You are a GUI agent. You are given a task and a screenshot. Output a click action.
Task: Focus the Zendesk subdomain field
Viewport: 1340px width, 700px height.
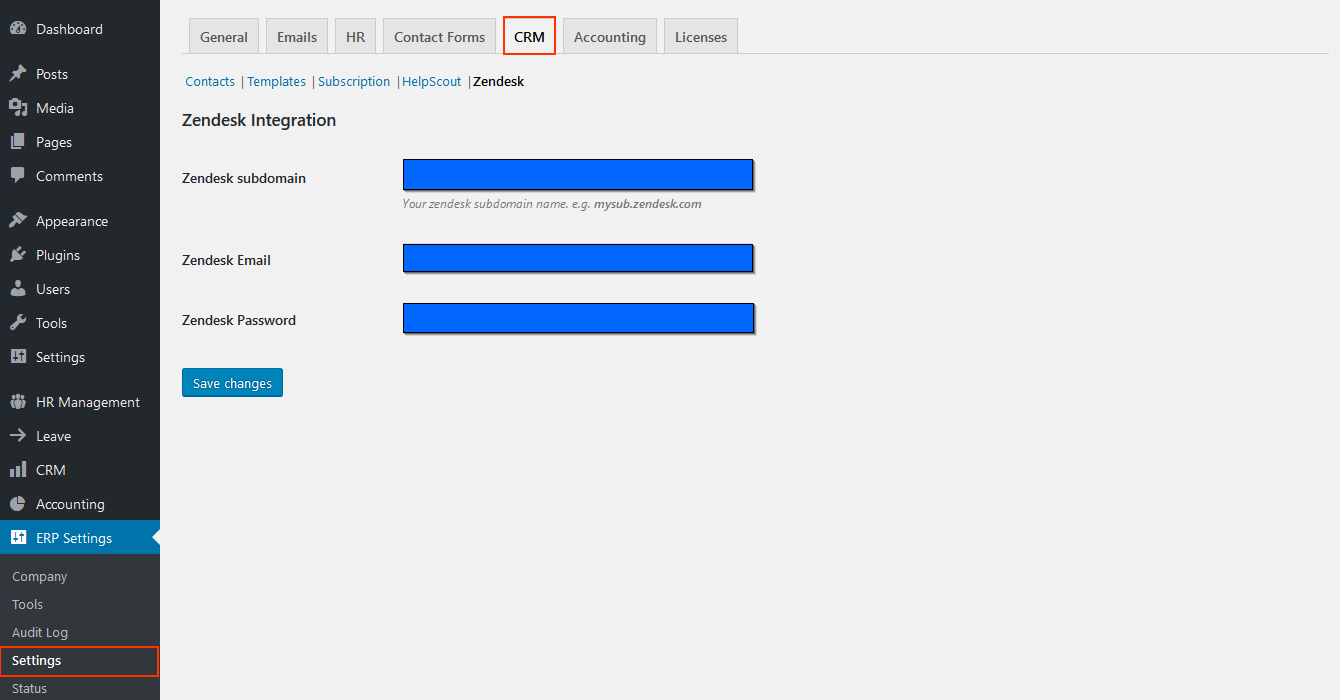578,175
